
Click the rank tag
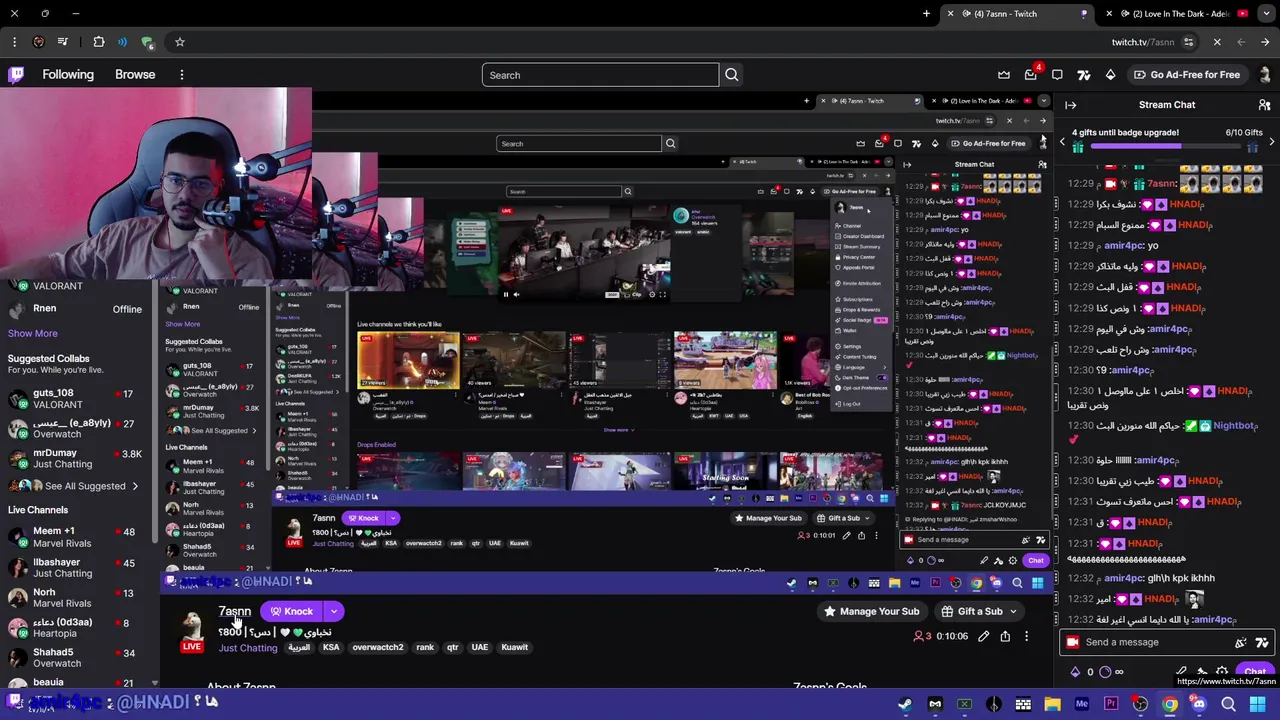tap(425, 648)
